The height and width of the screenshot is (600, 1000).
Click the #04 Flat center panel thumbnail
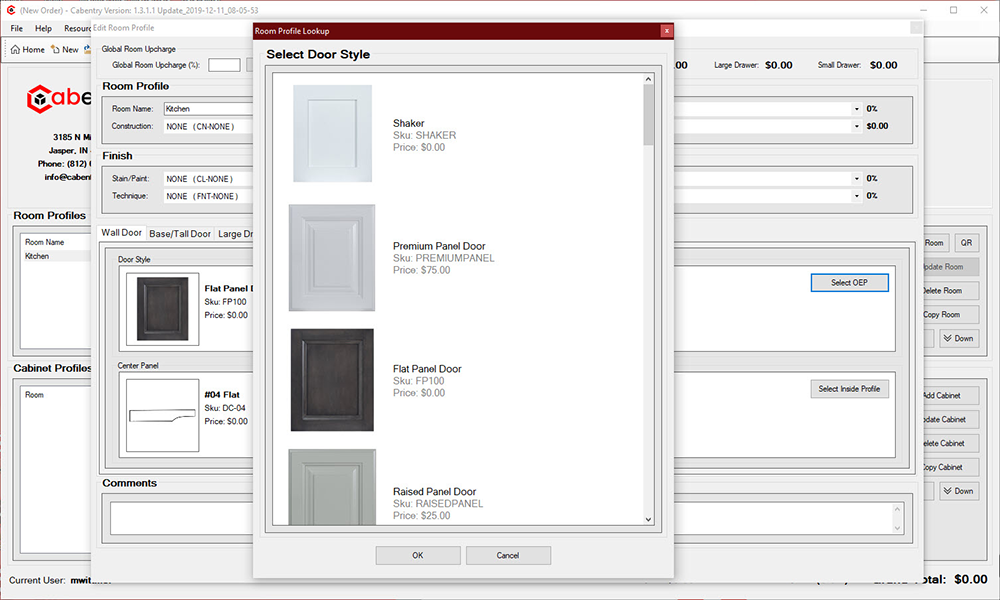pyautogui.click(x=163, y=416)
